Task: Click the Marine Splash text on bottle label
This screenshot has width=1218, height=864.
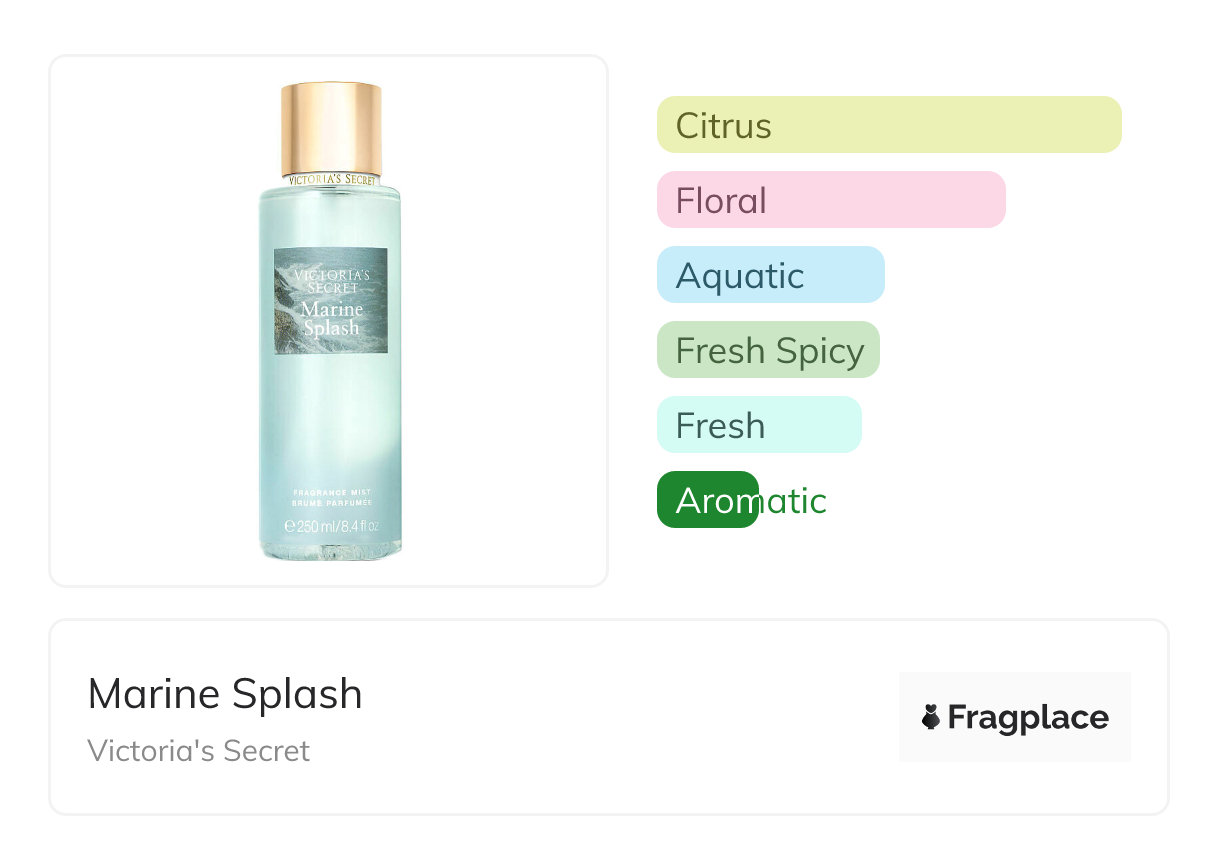Action: [331, 318]
